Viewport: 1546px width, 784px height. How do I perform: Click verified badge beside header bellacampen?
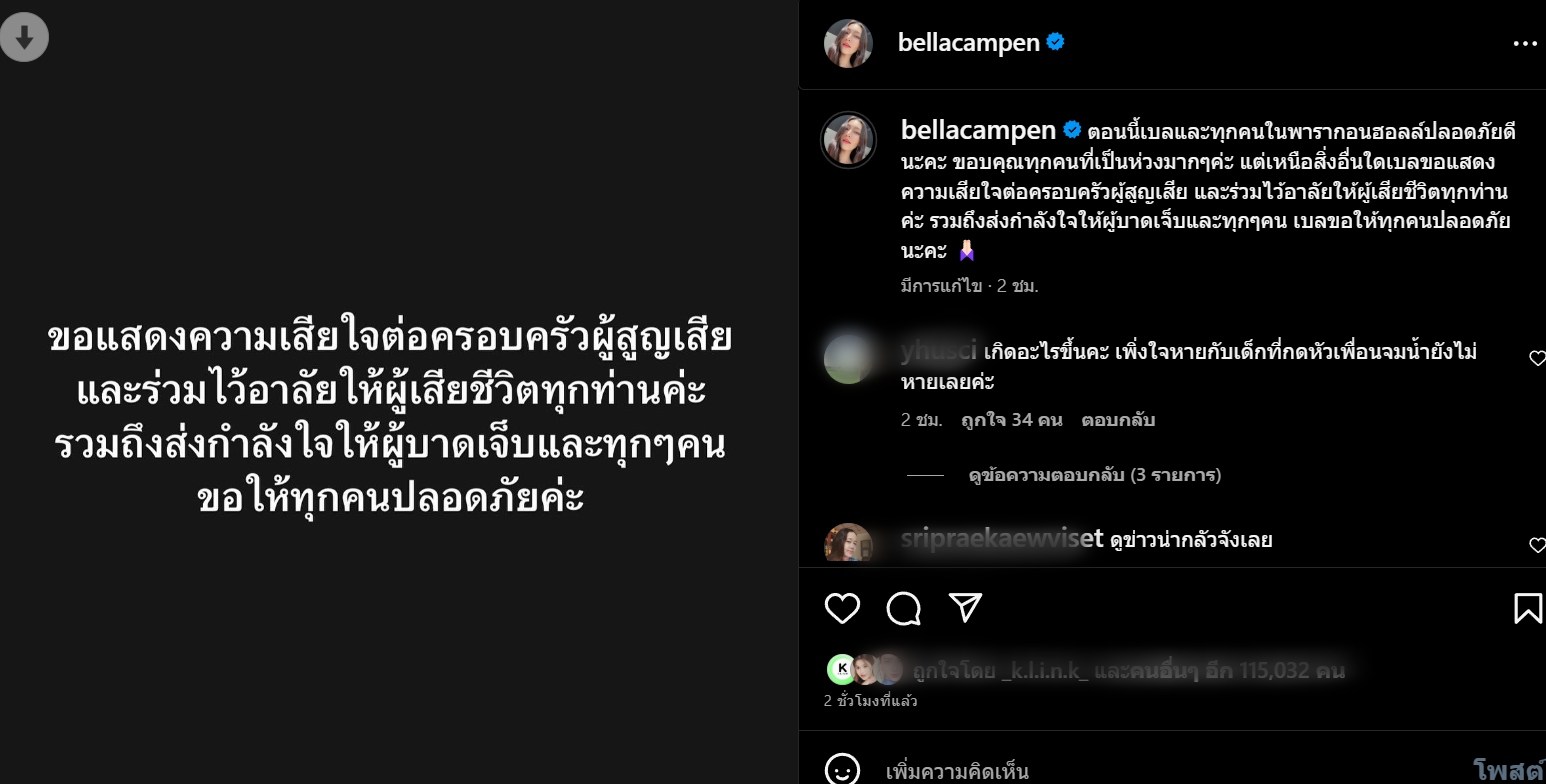(1055, 42)
